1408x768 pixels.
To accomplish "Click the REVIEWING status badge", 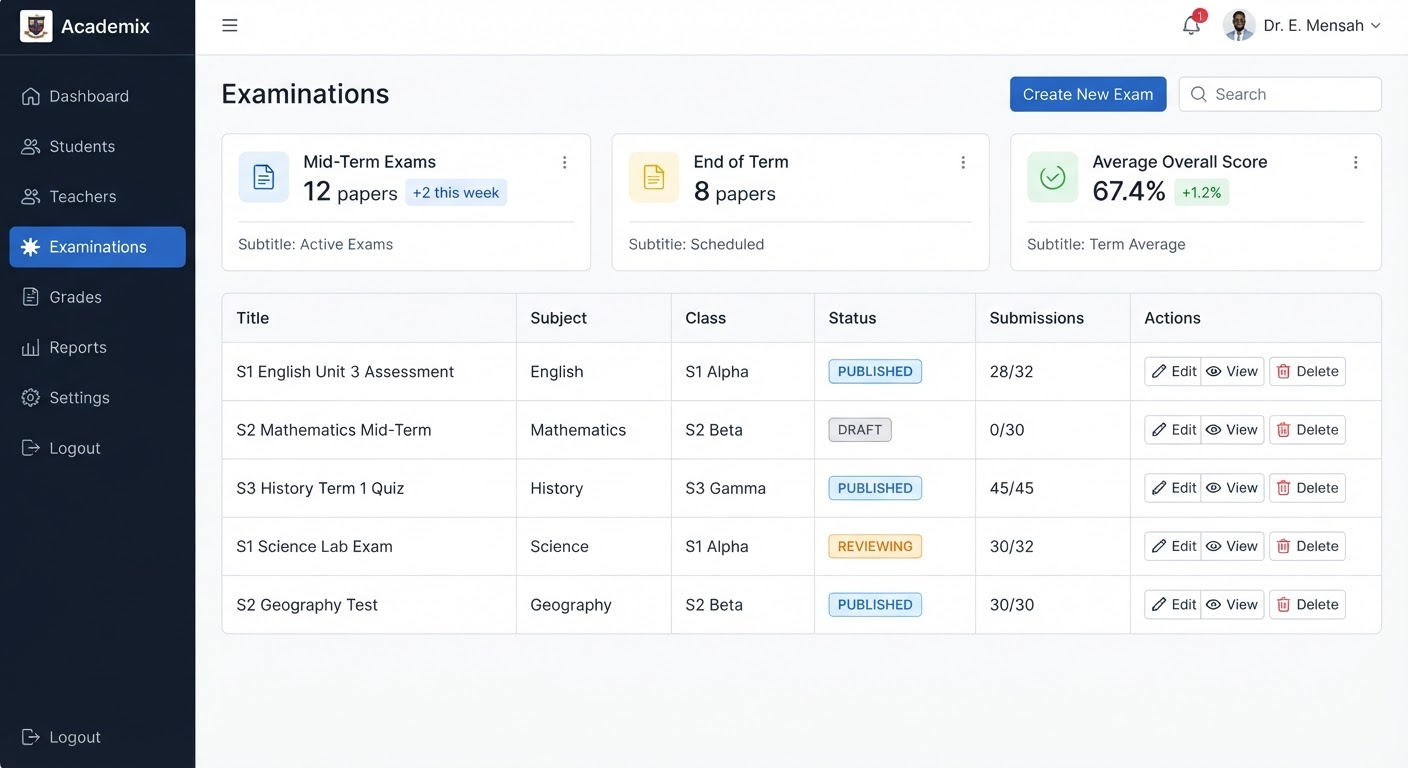I will click(x=875, y=546).
